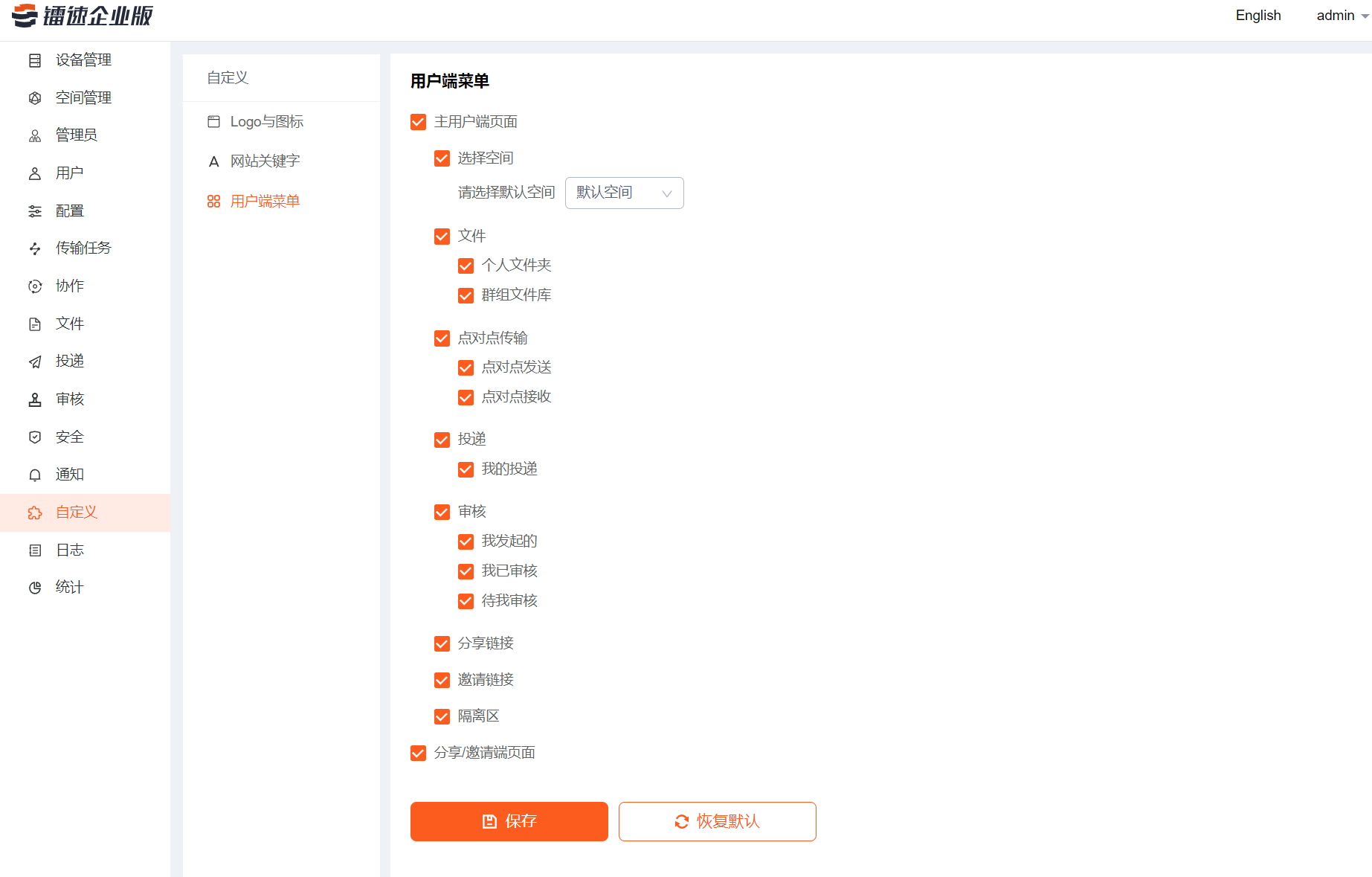
Task: Click the 配置 sliders icon
Action: (x=35, y=211)
